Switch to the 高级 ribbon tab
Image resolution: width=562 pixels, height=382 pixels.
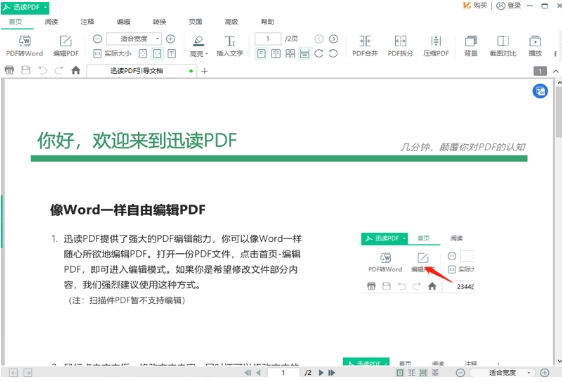tap(232, 22)
